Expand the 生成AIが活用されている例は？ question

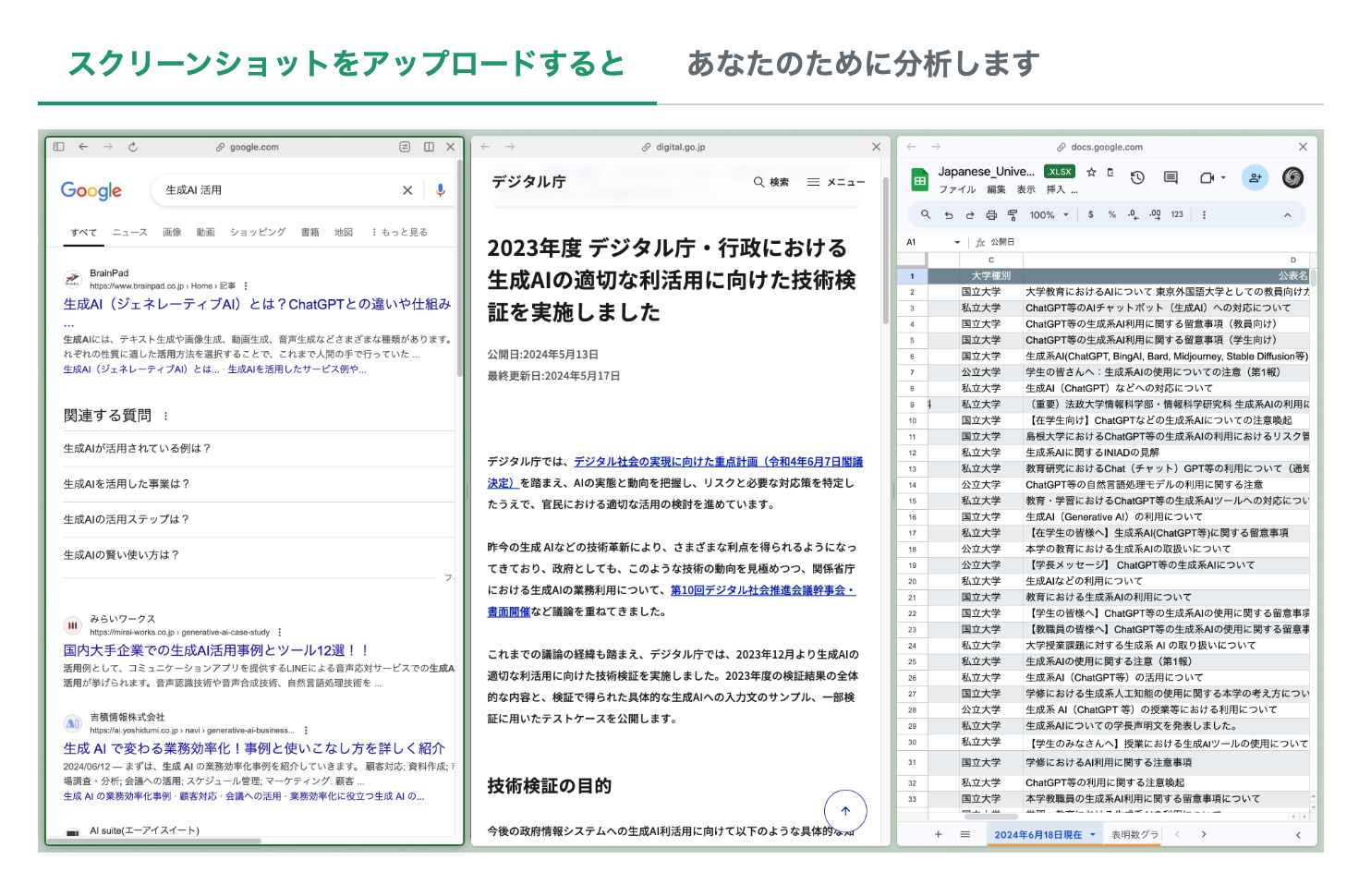[259, 448]
